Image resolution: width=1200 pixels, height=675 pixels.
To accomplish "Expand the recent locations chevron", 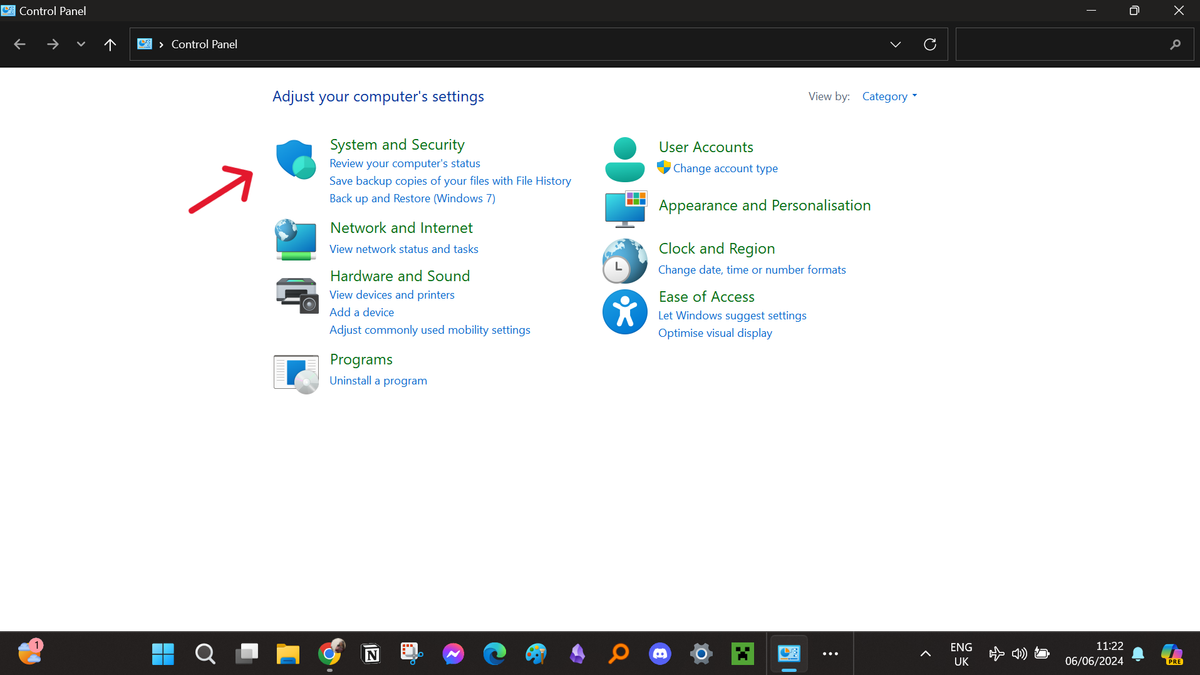I will tap(81, 45).
